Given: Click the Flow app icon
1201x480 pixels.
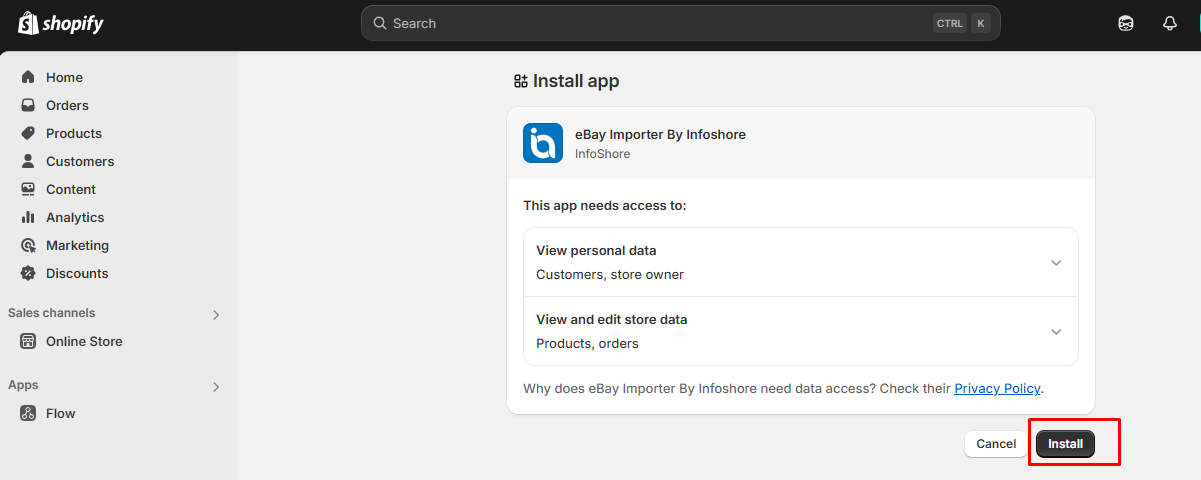Looking at the screenshot, I should coord(28,413).
